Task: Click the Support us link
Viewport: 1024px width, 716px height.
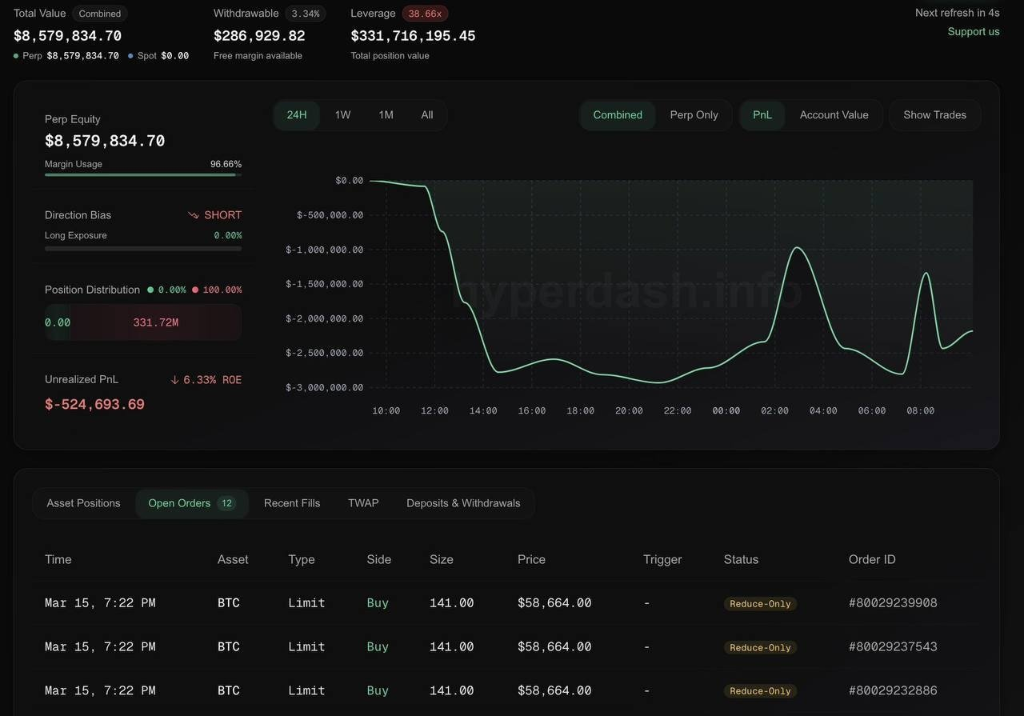Action: pyautogui.click(x=973, y=31)
